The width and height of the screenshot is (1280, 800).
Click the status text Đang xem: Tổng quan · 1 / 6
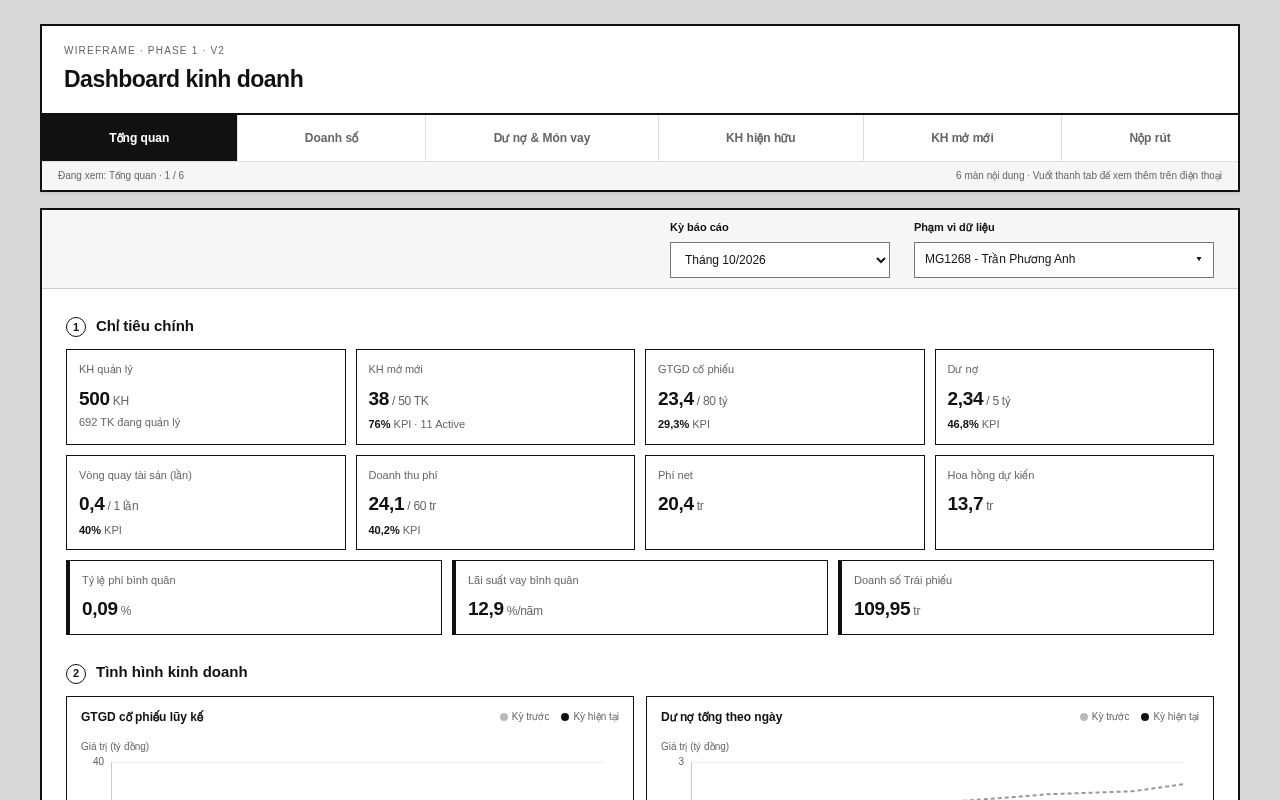pos(121,176)
